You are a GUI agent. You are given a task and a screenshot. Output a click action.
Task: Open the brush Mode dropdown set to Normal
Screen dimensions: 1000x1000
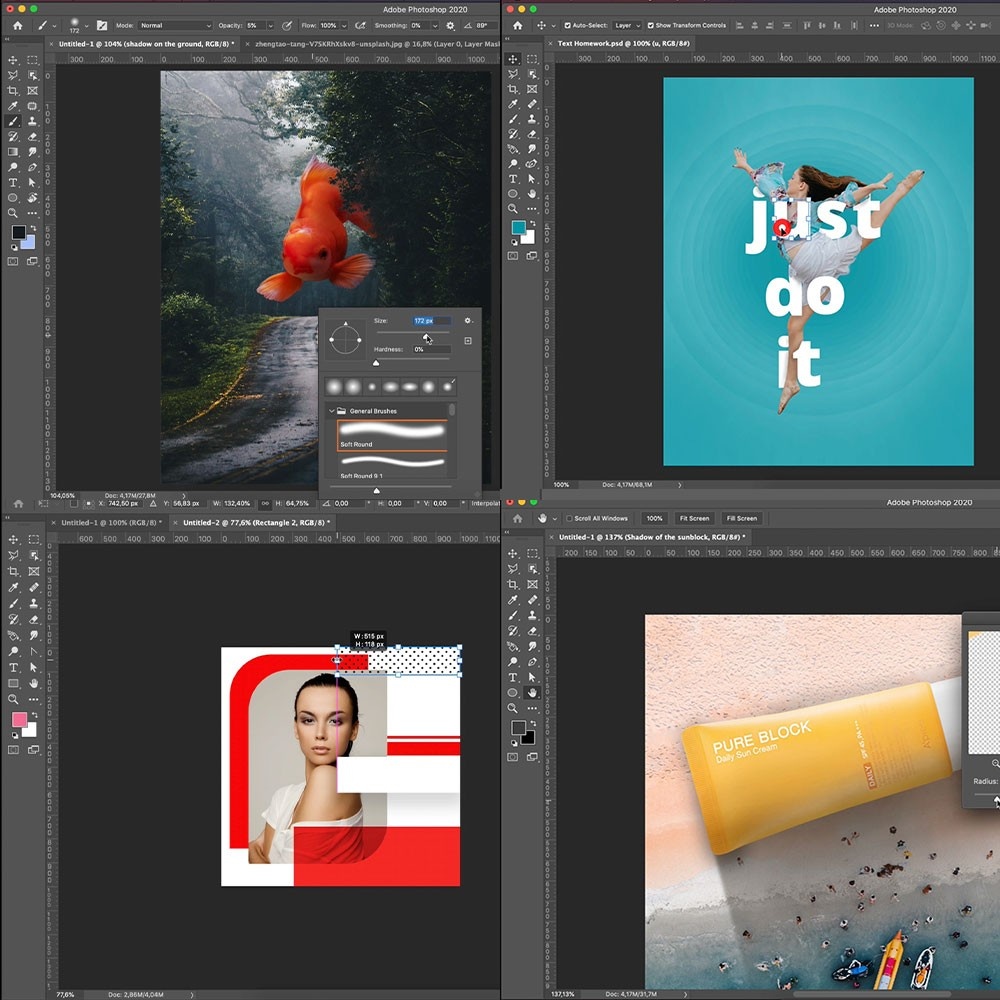(x=176, y=25)
